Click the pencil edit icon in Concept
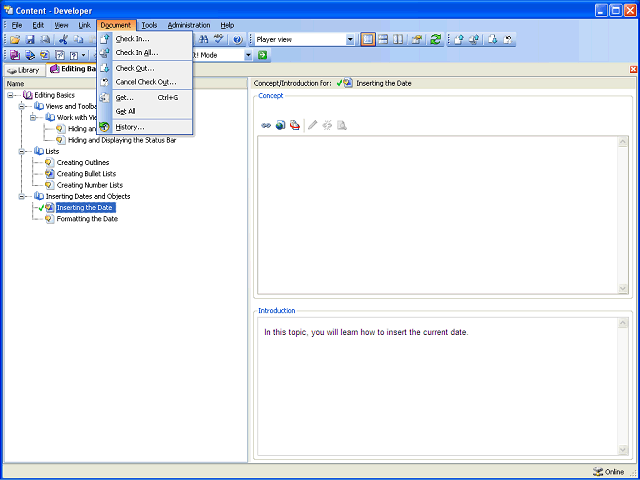640x480 pixels. (x=313, y=125)
